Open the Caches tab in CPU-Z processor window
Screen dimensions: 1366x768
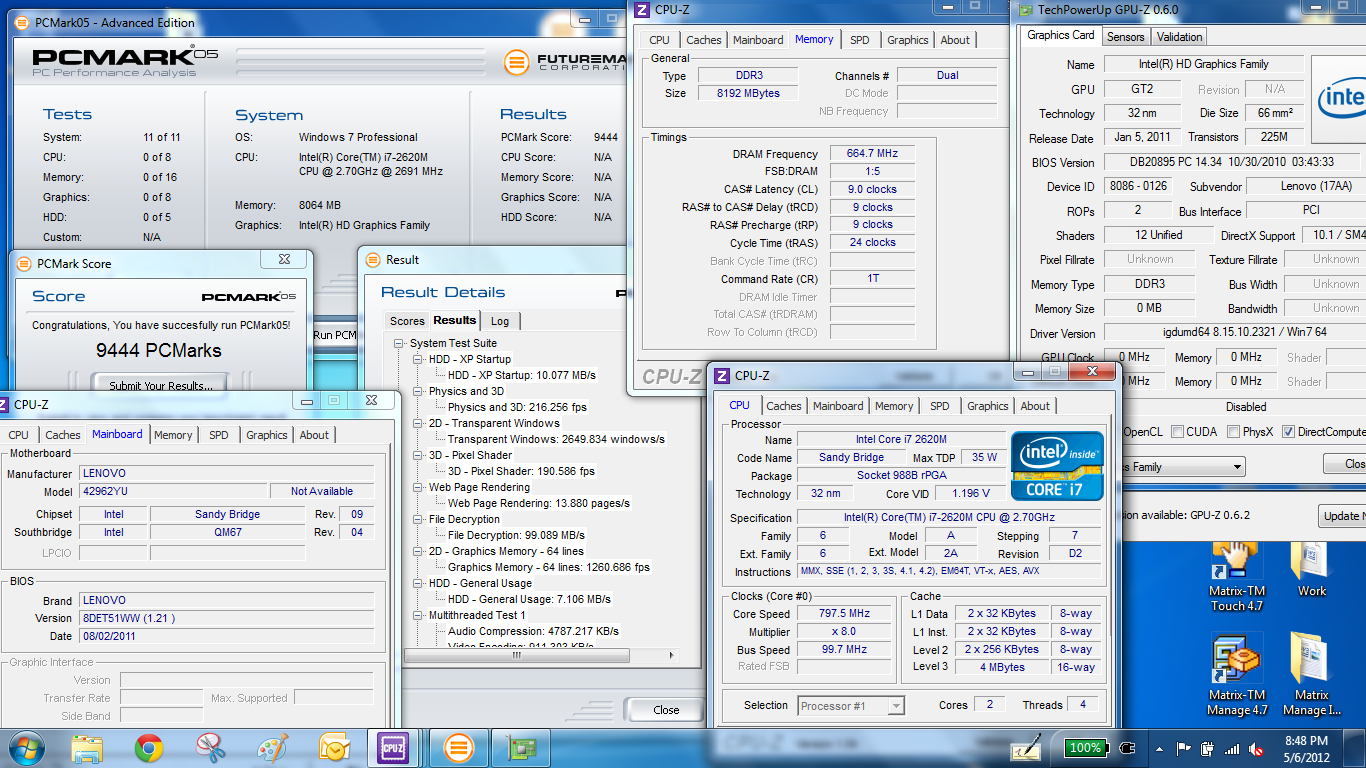click(x=784, y=406)
